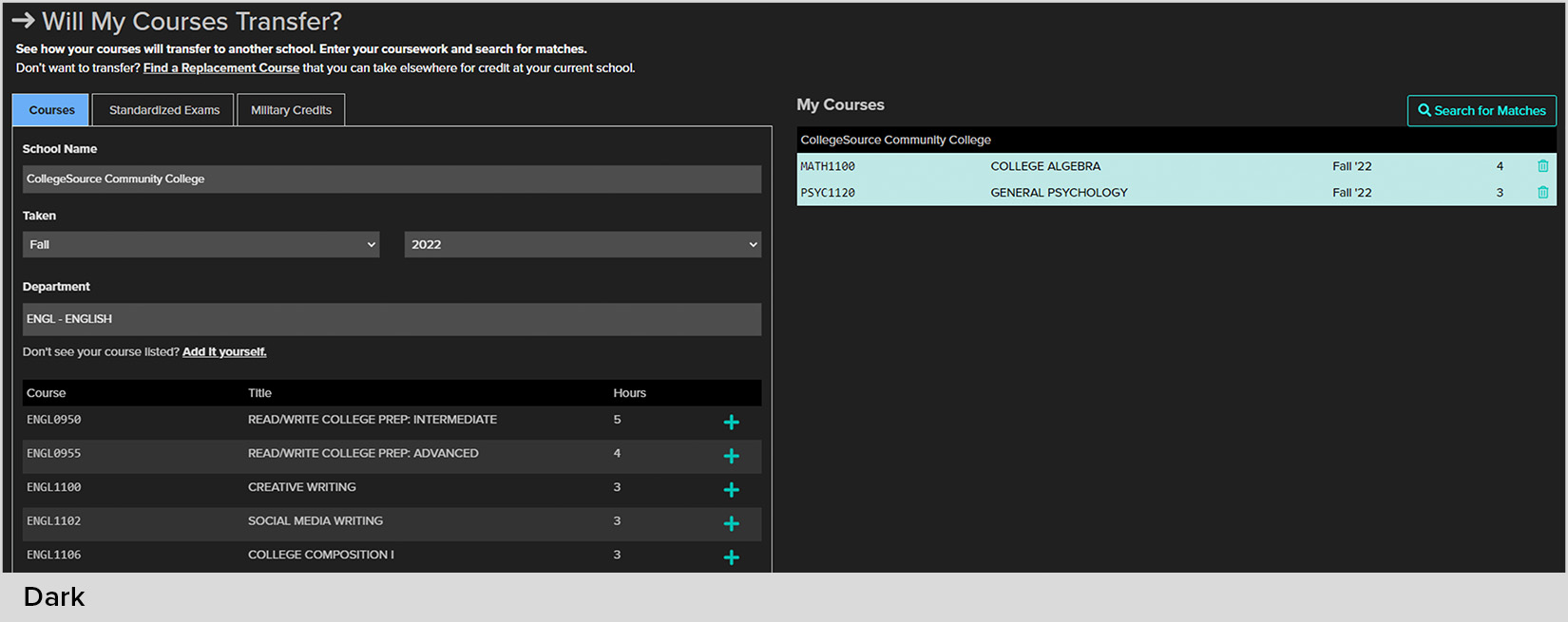Image resolution: width=1568 pixels, height=622 pixels.
Task: Add Creative Writing ENGL1100 course
Action: click(731, 490)
